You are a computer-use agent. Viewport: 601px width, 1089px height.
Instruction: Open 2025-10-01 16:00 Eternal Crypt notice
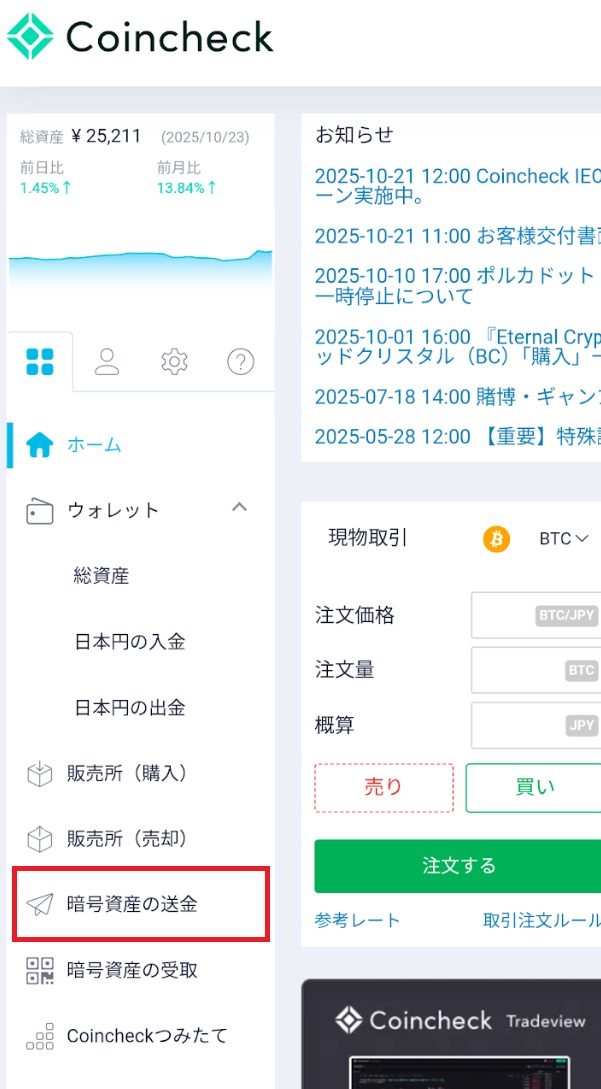tap(458, 347)
